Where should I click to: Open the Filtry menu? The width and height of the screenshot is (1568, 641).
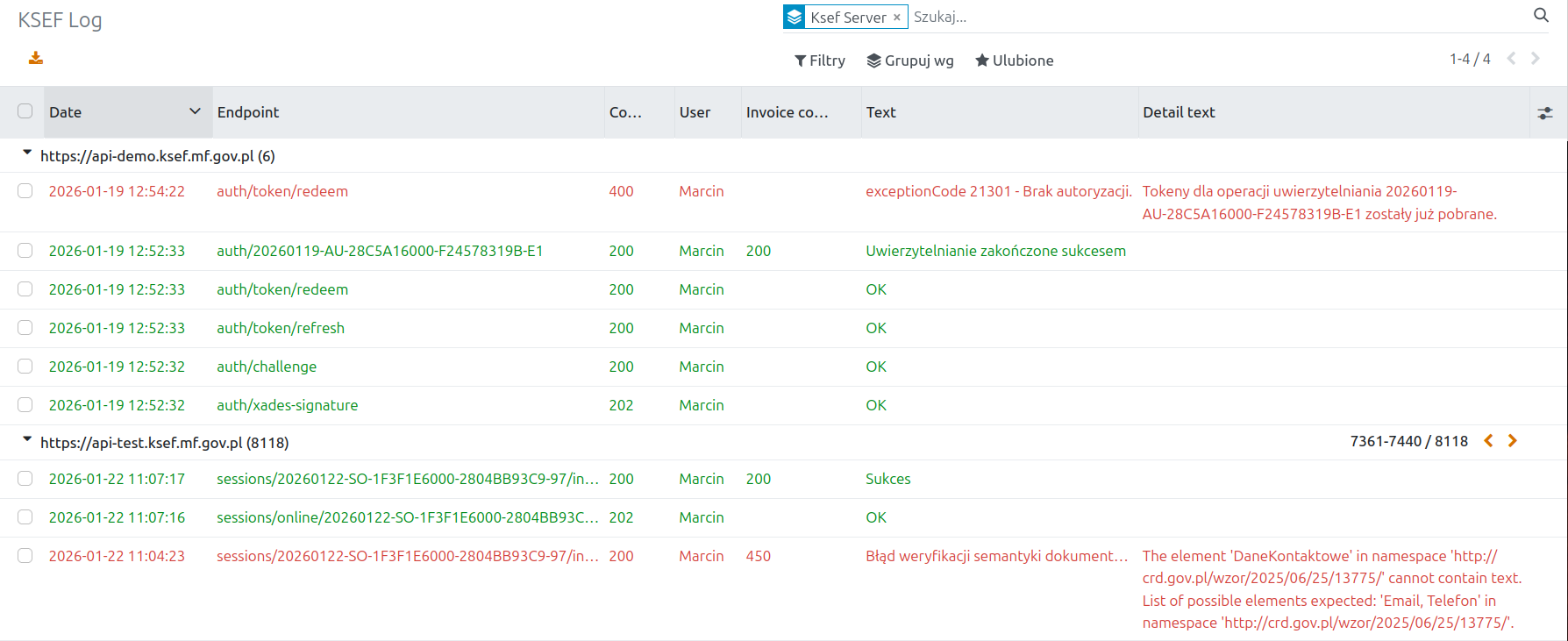[820, 61]
